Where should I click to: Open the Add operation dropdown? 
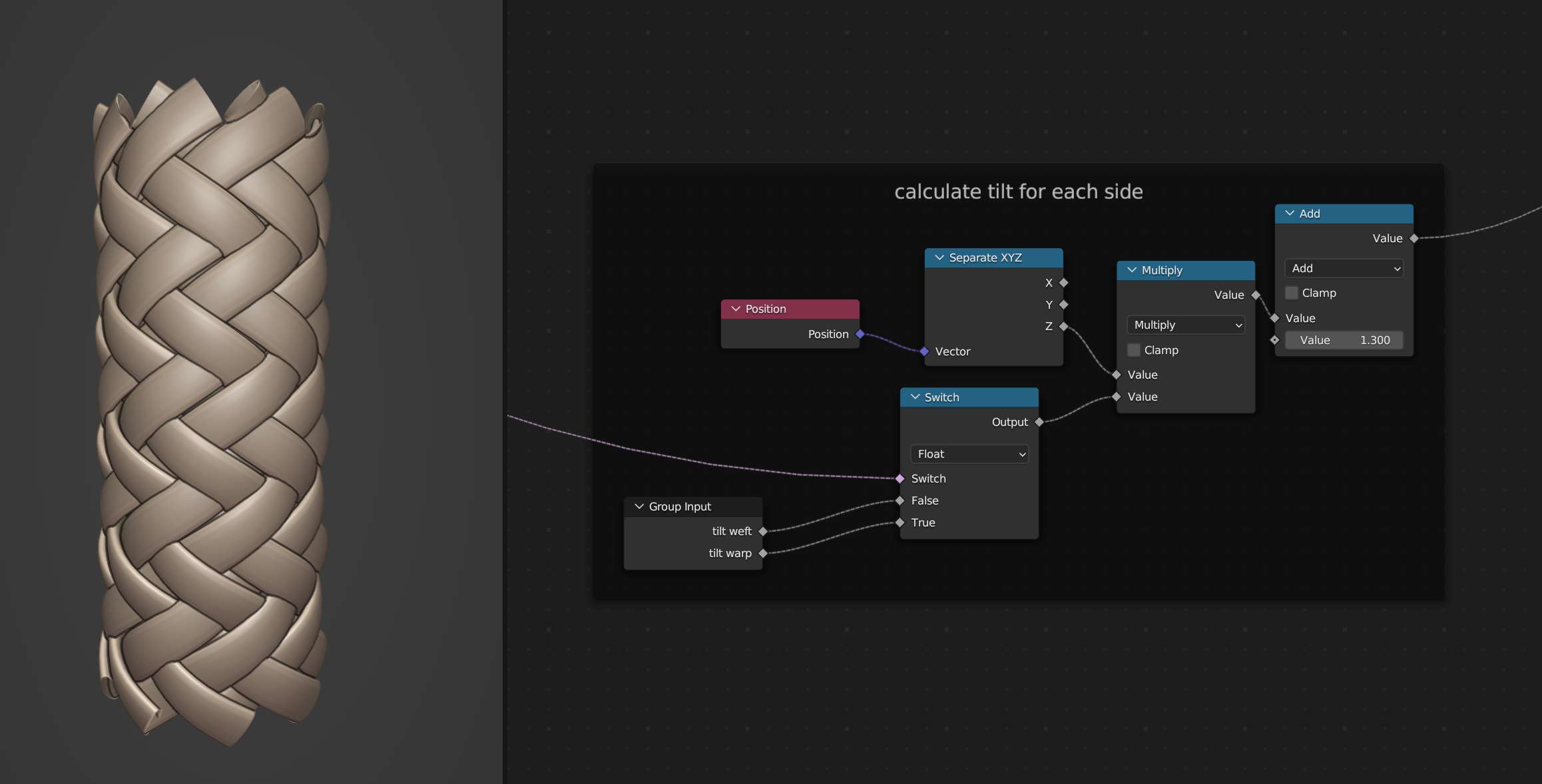(x=1344, y=268)
